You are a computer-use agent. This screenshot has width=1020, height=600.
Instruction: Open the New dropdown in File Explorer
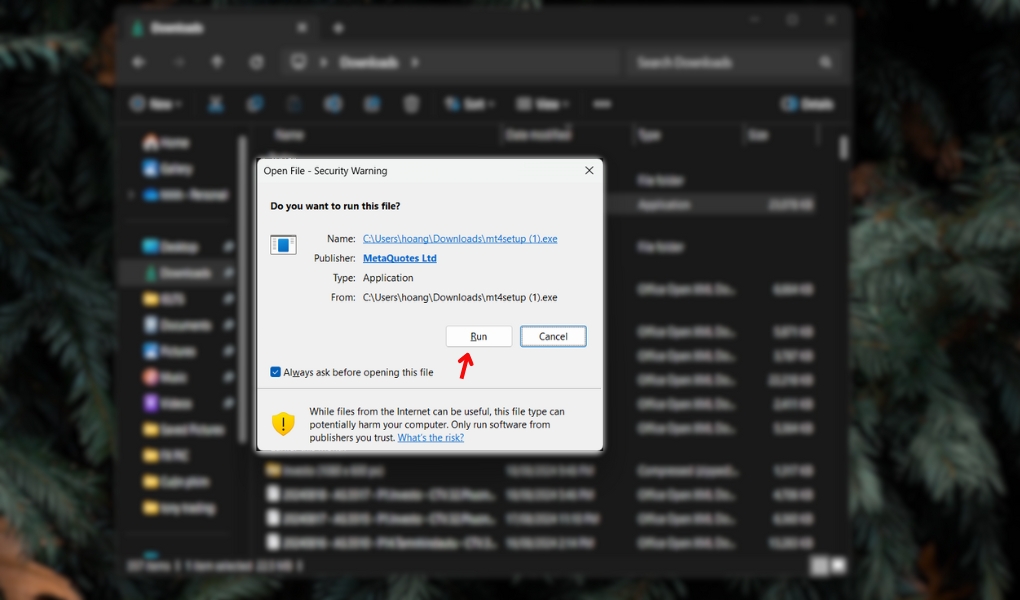tap(156, 104)
